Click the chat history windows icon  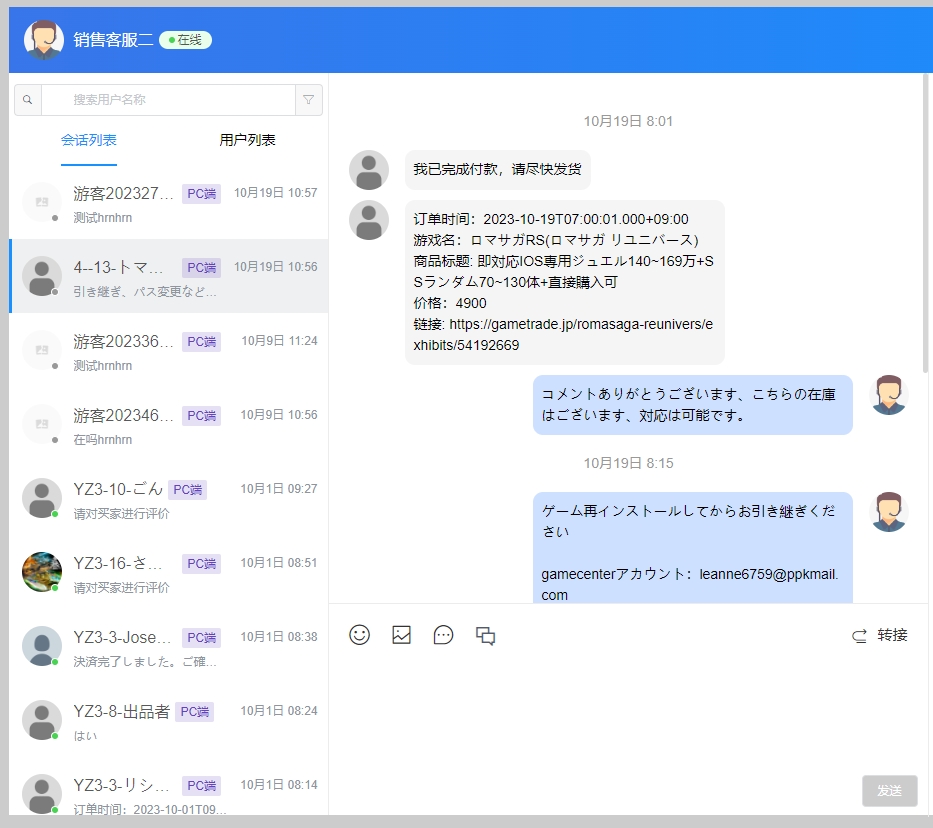486,635
